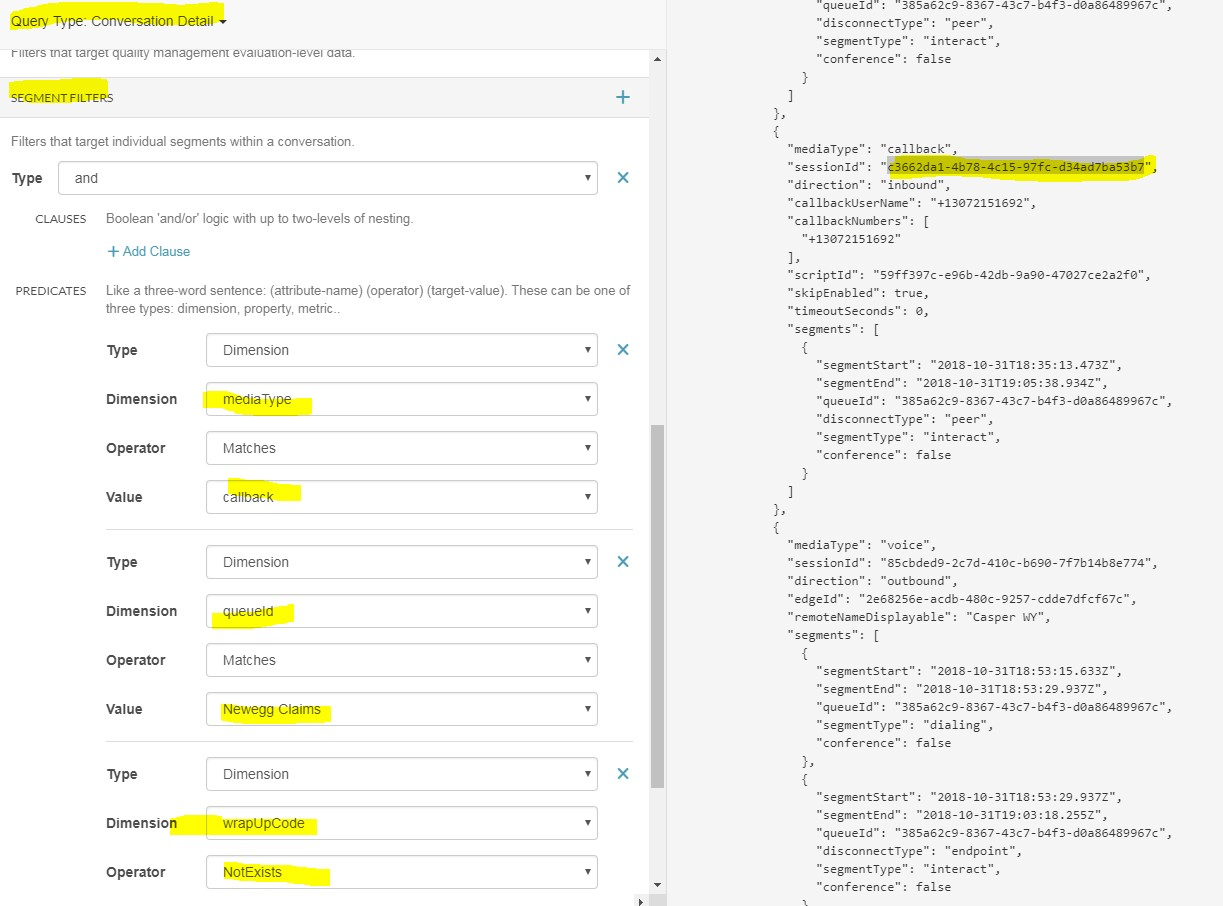Image resolution: width=1223 pixels, height=906 pixels.
Task: Click the PREDICATES label
Action: (x=51, y=291)
